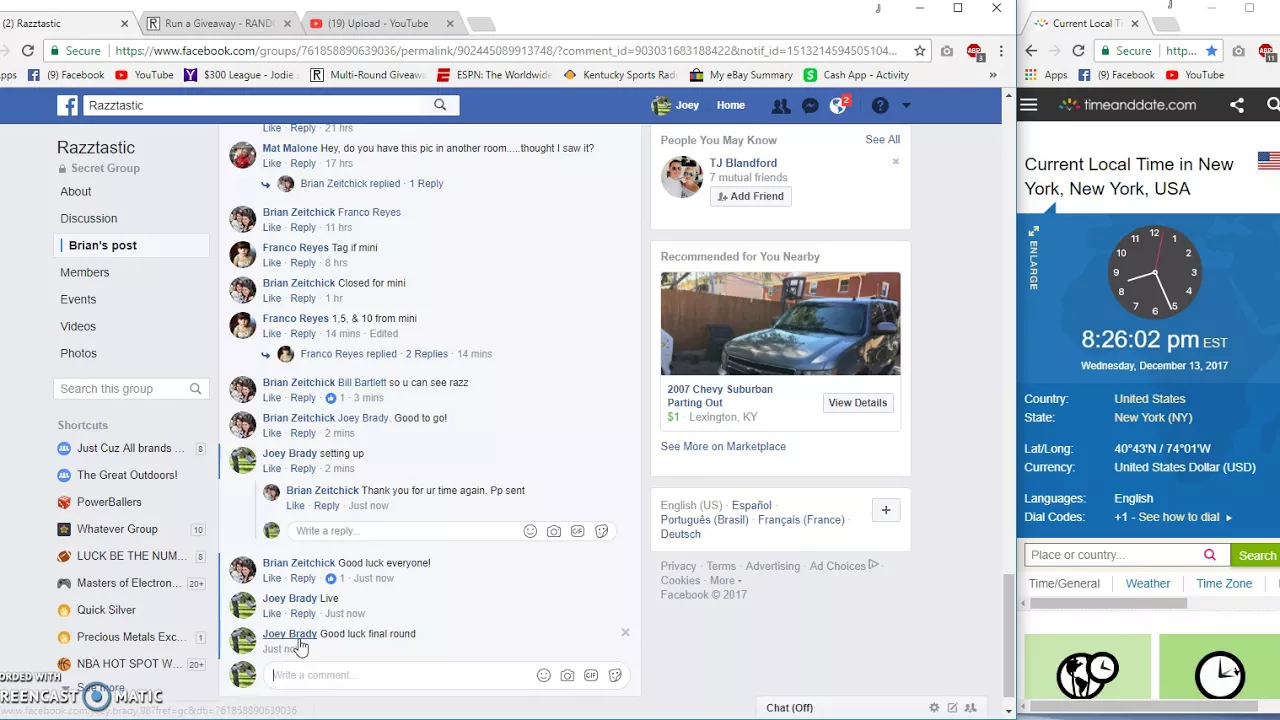Open the new message icon in chat bar

pos(952,708)
